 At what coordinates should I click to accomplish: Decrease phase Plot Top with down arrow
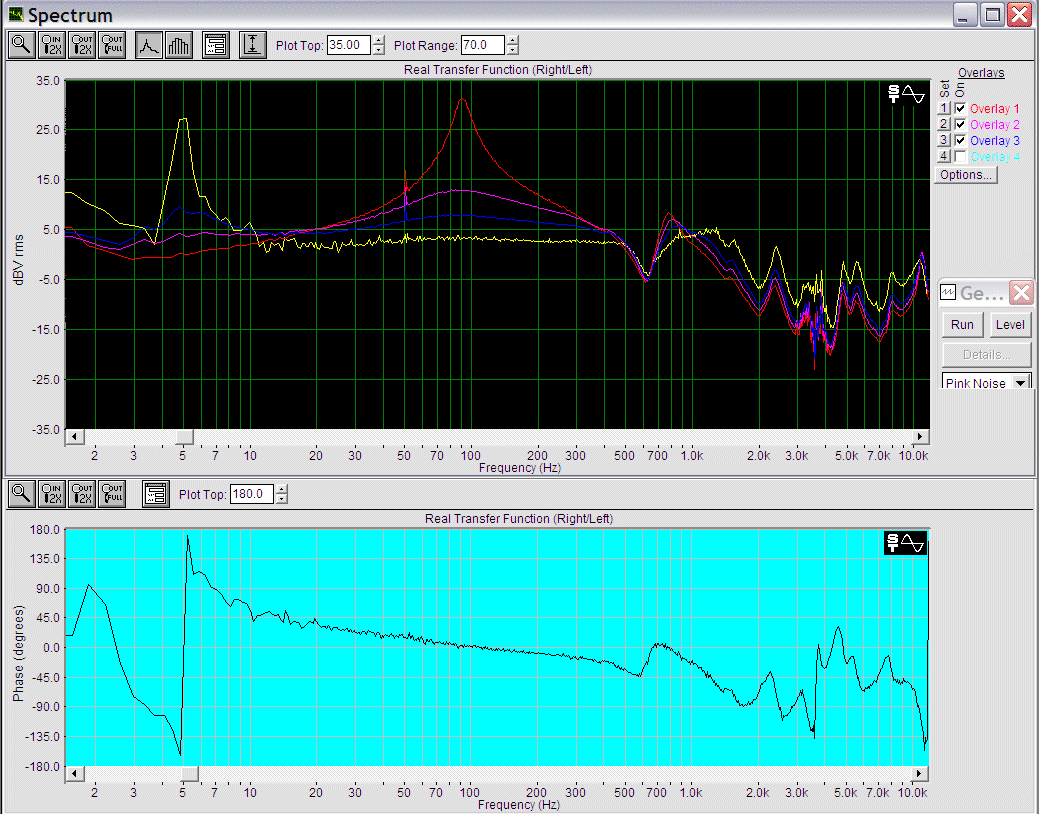tap(282, 499)
